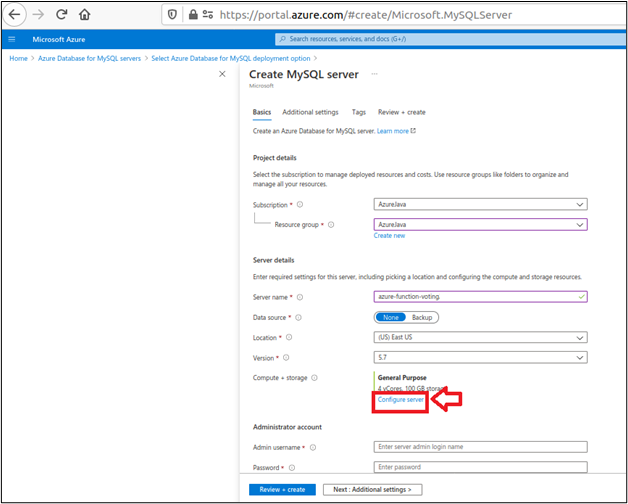628x504 pixels.
Task: Click info icon next to Data source
Action: pyautogui.click(x=298, y=317)
